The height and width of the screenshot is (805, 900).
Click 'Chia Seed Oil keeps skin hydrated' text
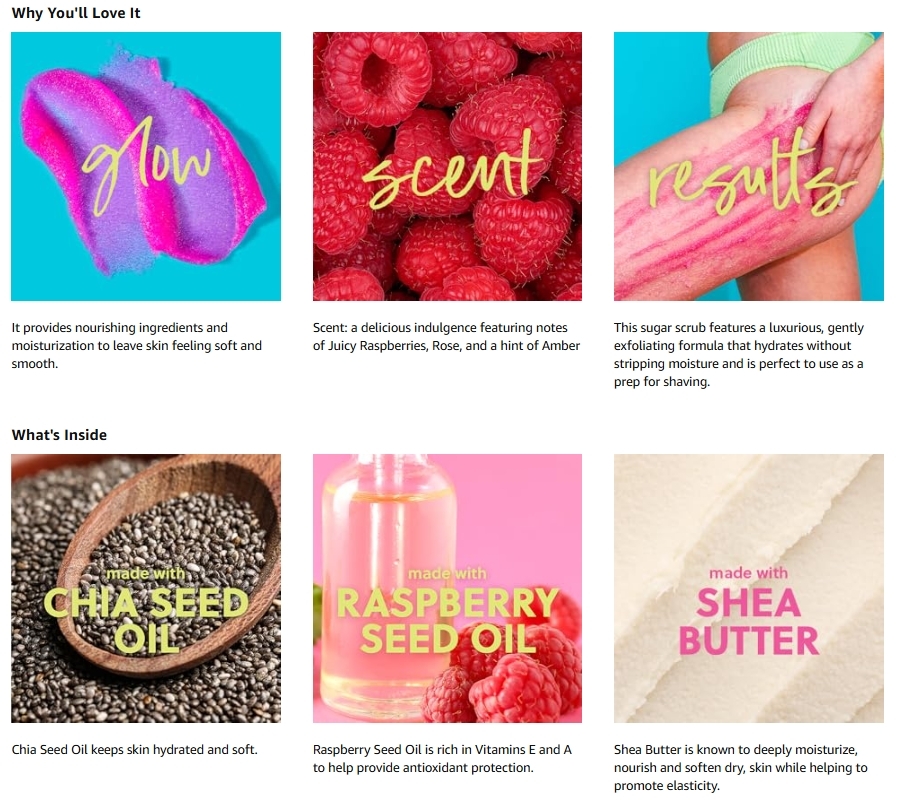coord(134,749)
